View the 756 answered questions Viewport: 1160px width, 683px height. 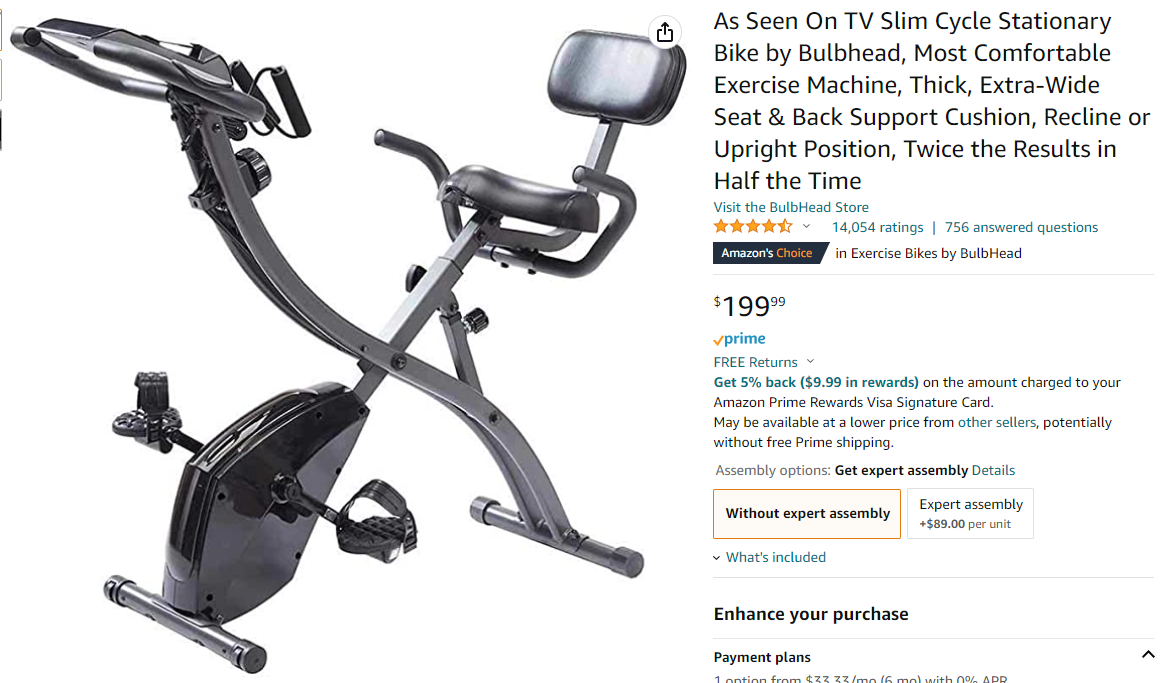pos(1021,227)
